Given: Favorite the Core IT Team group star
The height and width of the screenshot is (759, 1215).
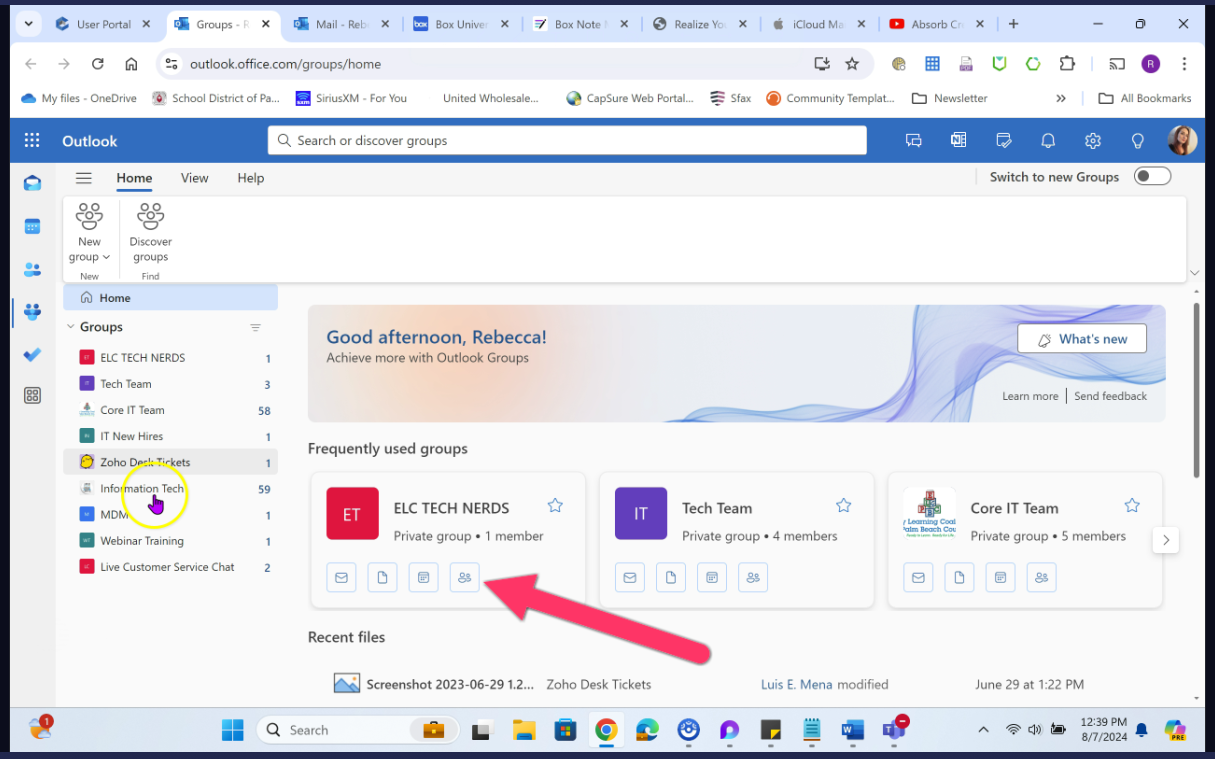Looking at the screenshot, I should 1132,506.
